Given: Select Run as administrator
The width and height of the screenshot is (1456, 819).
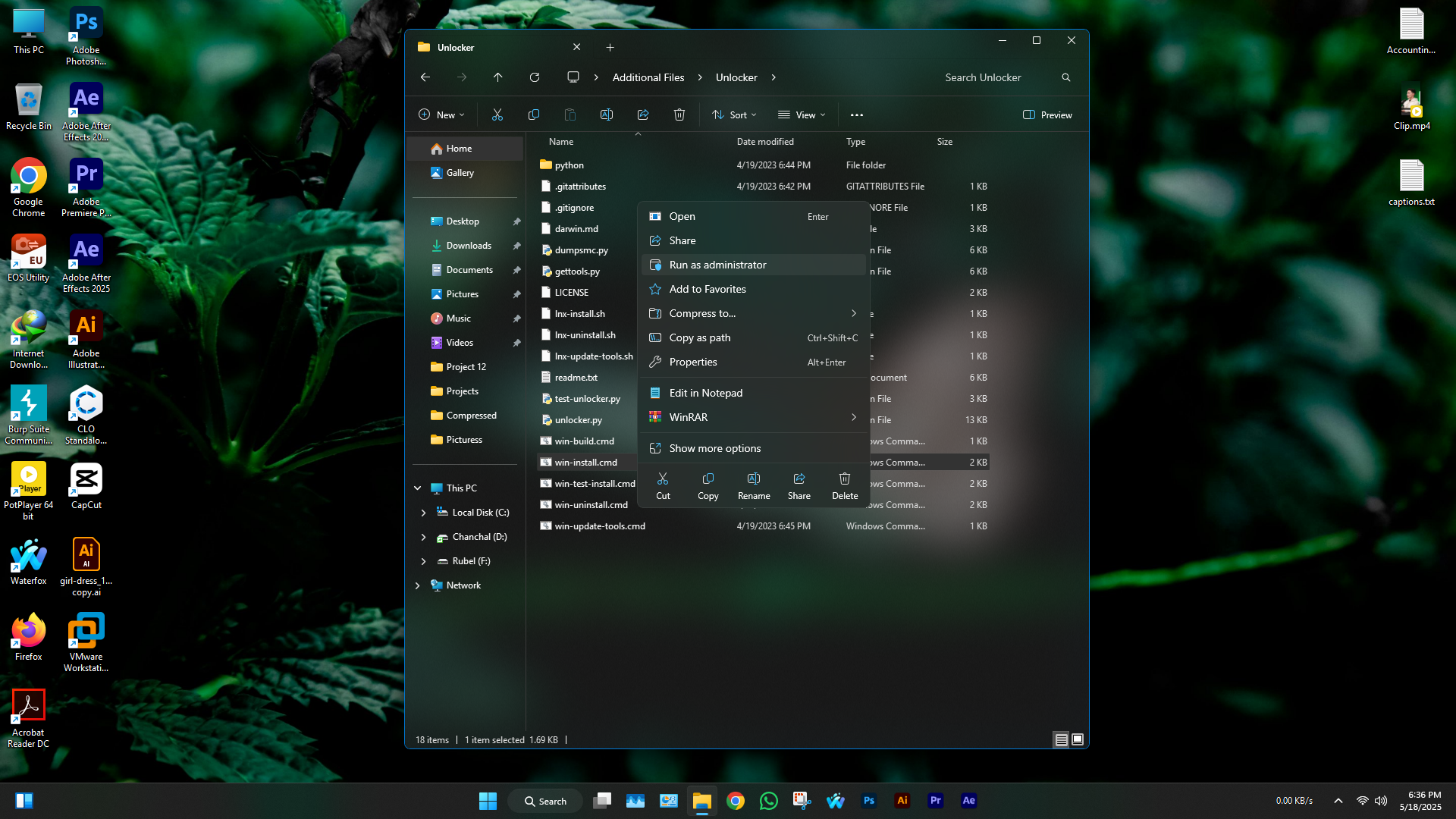Looking at the screenshot, I should [717, 265].
